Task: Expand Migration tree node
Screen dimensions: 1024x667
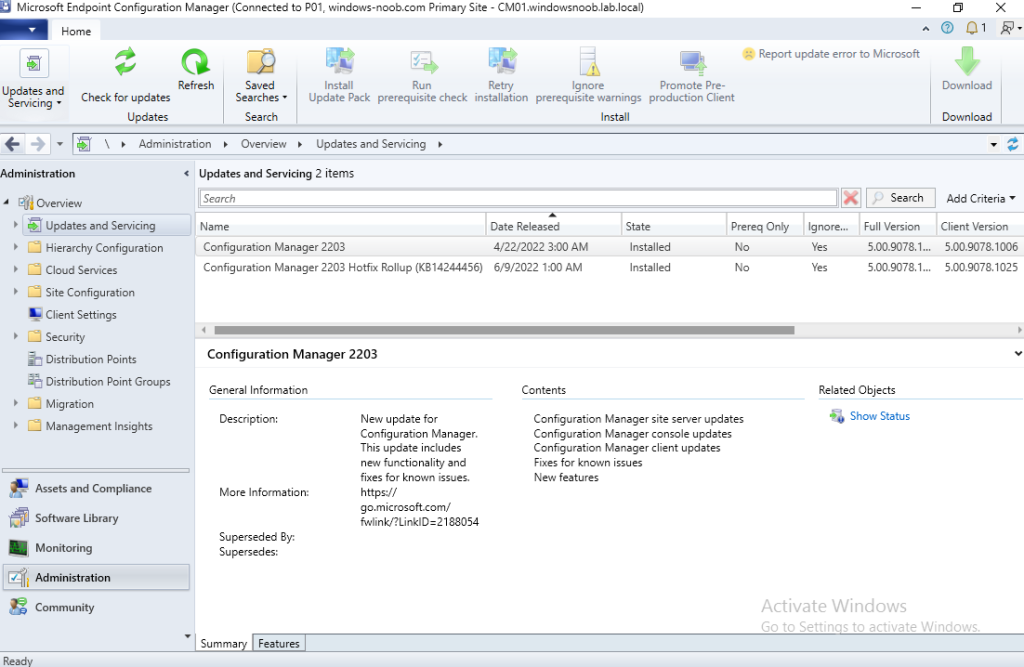Action: (x=16, y=403)
